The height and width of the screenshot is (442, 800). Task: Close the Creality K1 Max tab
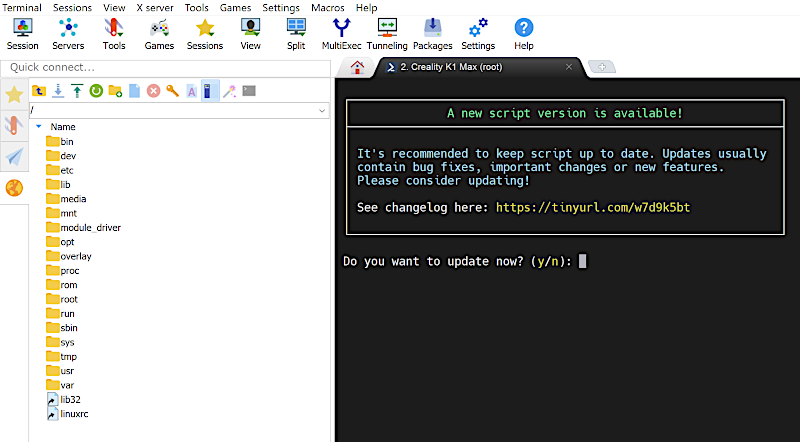[568, 67]
